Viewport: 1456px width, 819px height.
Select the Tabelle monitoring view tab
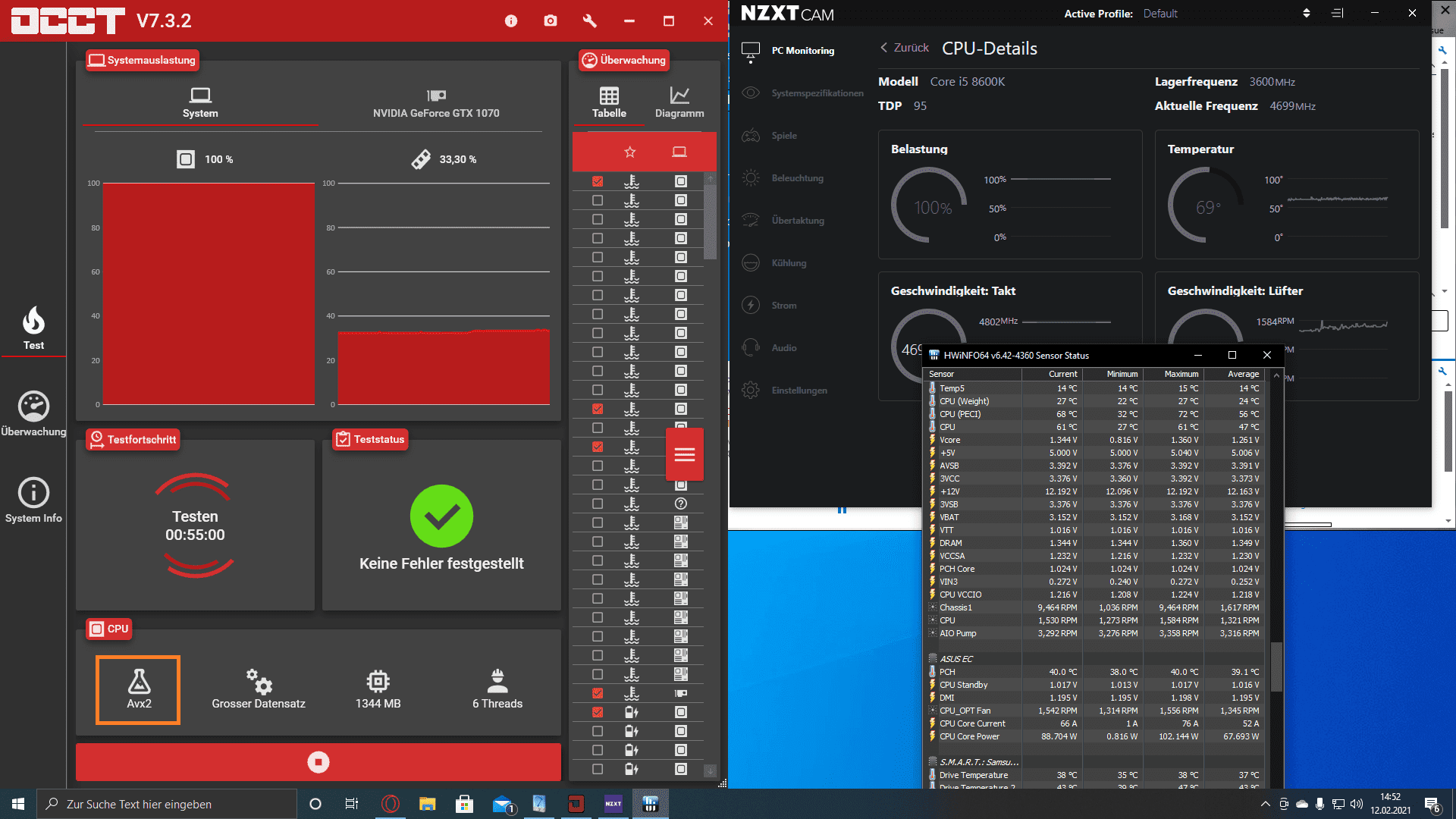tap(609, 102)
